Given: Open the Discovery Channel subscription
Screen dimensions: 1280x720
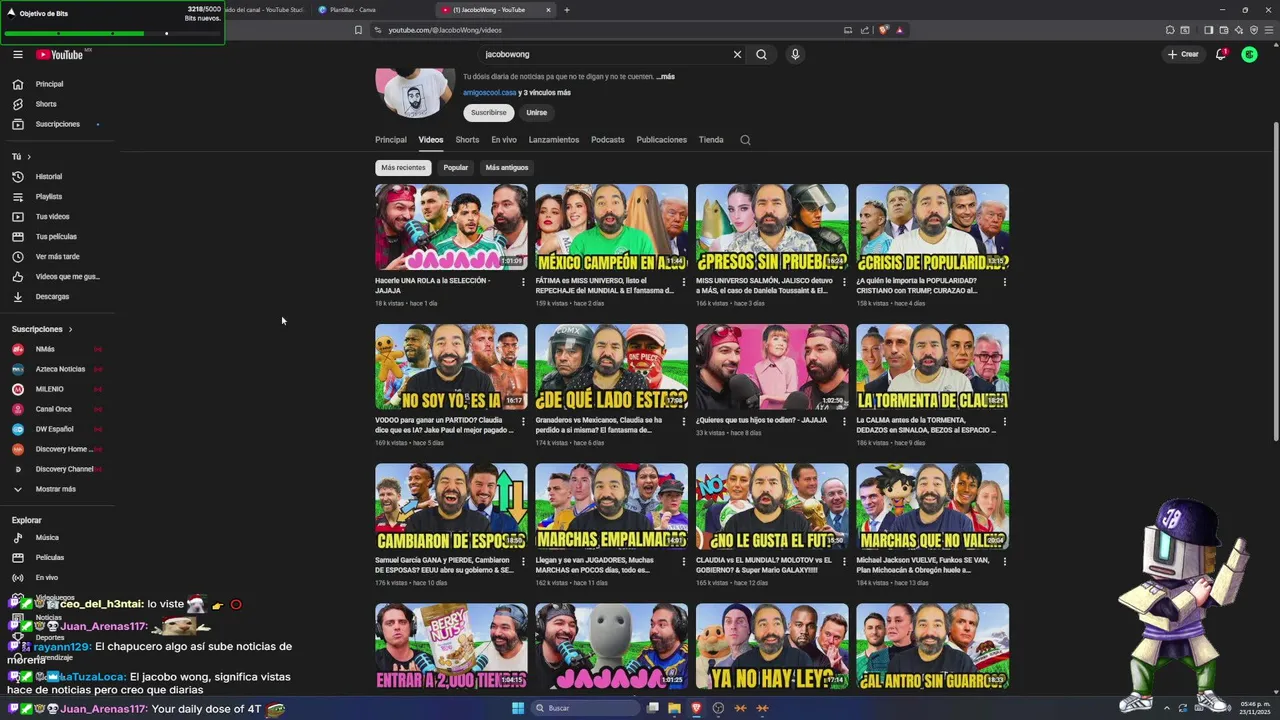Looking at the screenshot, I should pos(60,469).
